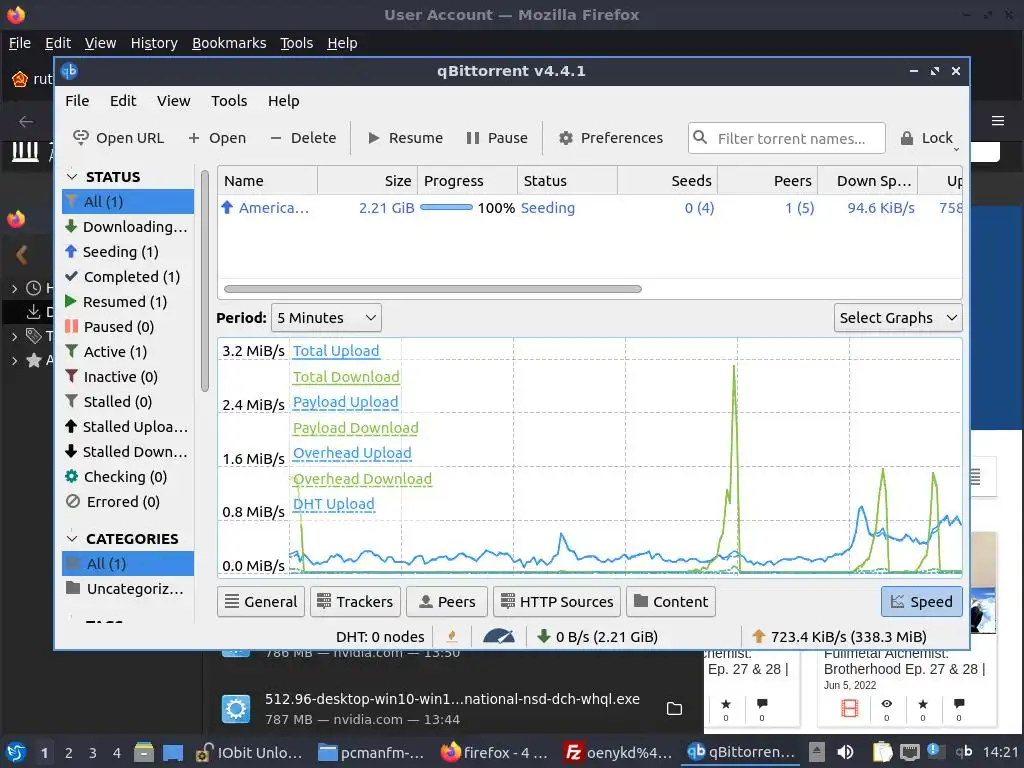The image size is (1024, 768).
Task: Filter by Seeding (1) status
Action: [128, 251]
